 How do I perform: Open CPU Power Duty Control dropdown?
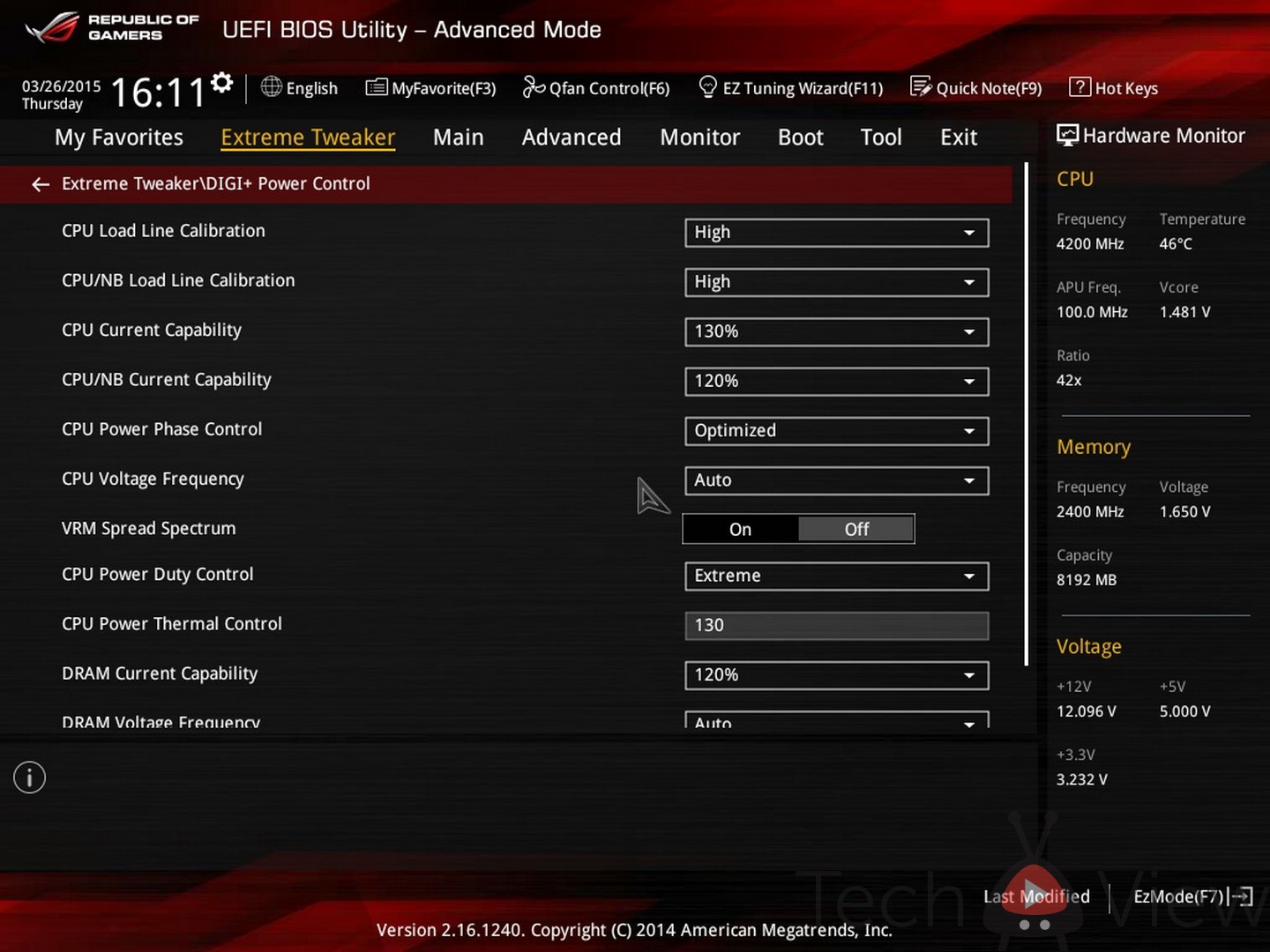coord(836,576)
